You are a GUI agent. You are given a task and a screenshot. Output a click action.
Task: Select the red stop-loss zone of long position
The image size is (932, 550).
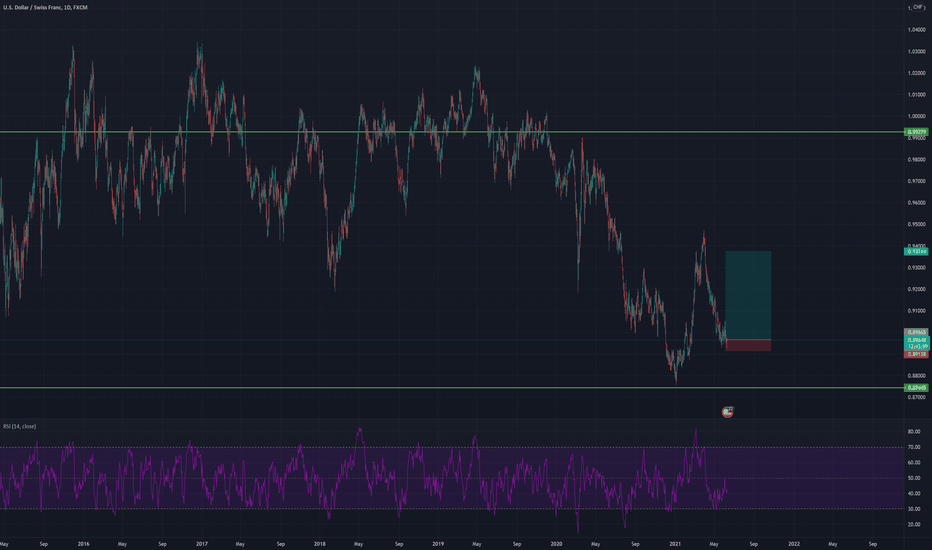748,345
